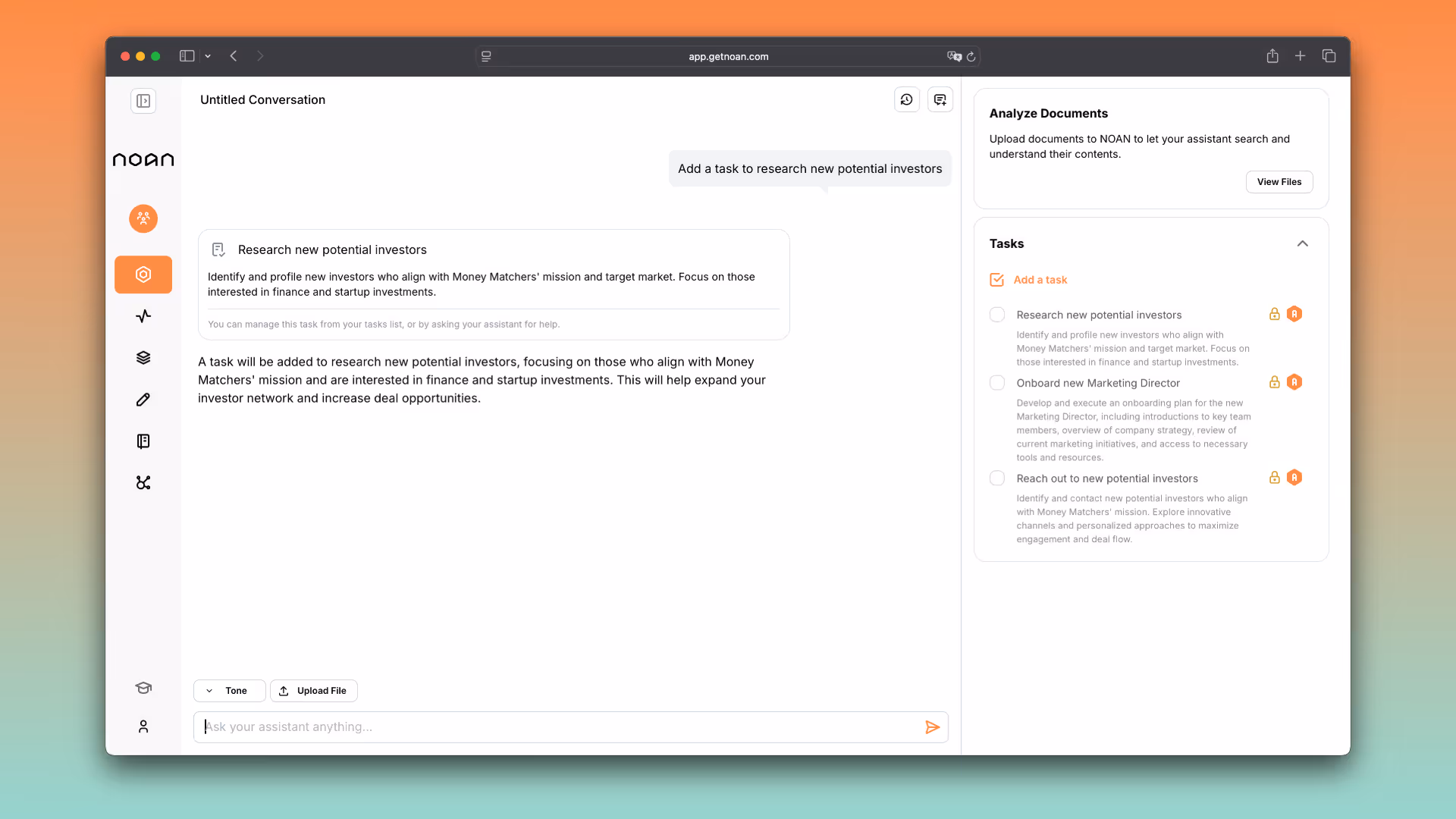The width and height of the screenshot is (1456, 819).
Task: Select the active hexagon assistant sidebar icon
Action: point(143,275)
